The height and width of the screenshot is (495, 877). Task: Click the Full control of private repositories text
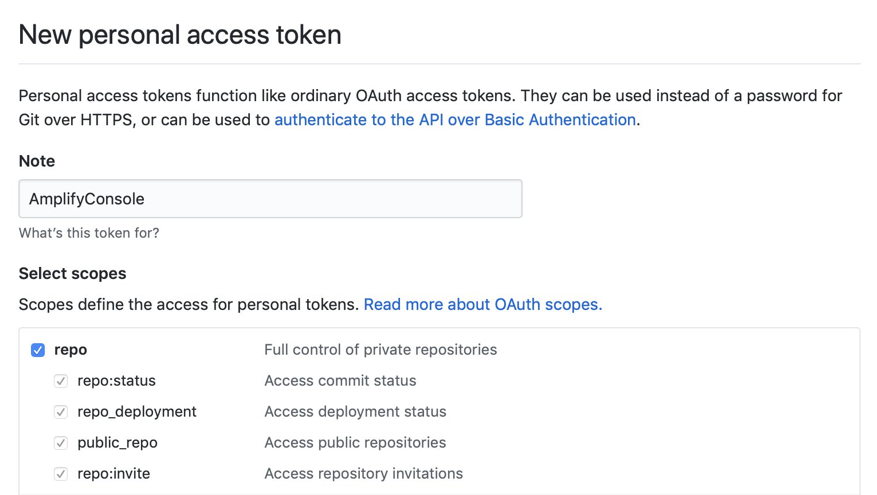coord(380,350)
